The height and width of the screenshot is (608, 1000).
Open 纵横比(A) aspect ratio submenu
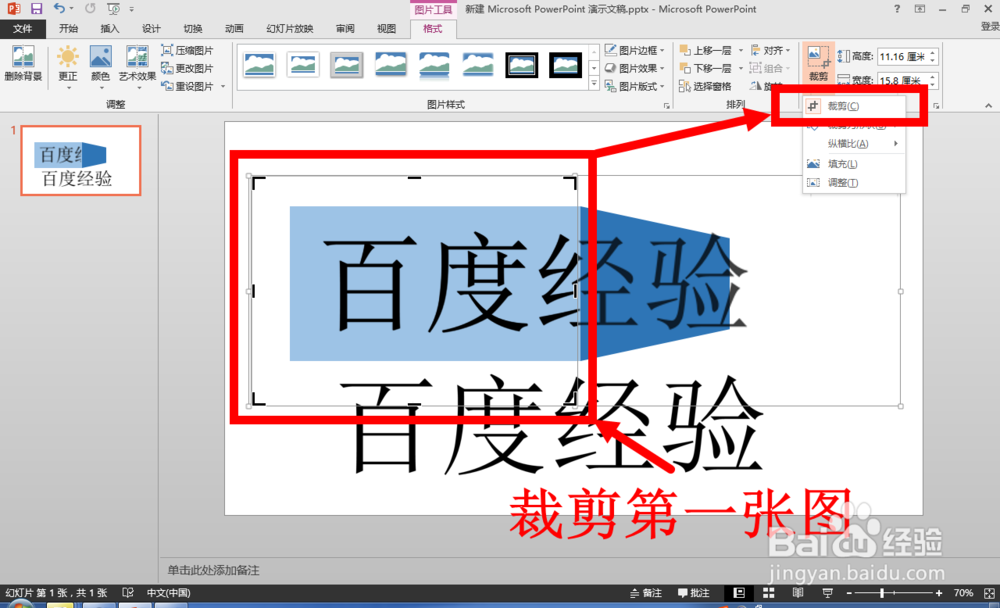pyautogui.click(x=854, y=144)
